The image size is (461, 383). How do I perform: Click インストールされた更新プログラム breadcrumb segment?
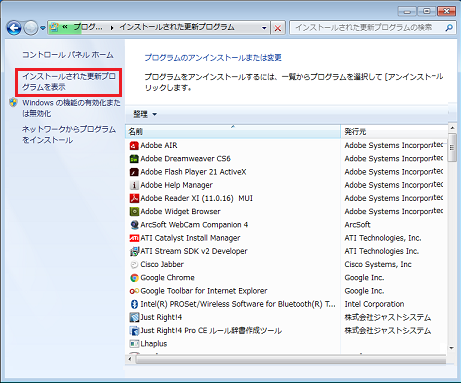click(x=177, y=27)
